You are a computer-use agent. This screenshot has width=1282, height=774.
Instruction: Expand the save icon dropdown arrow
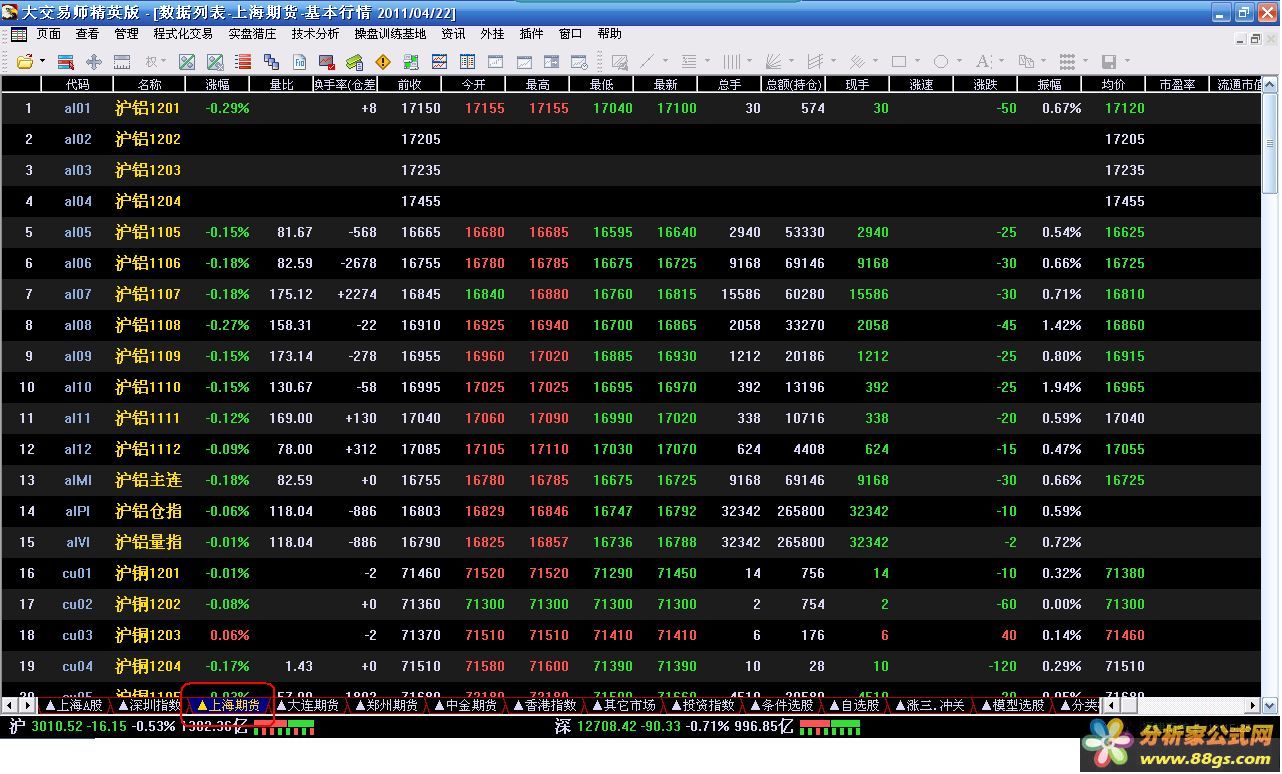pos(1128,61)
